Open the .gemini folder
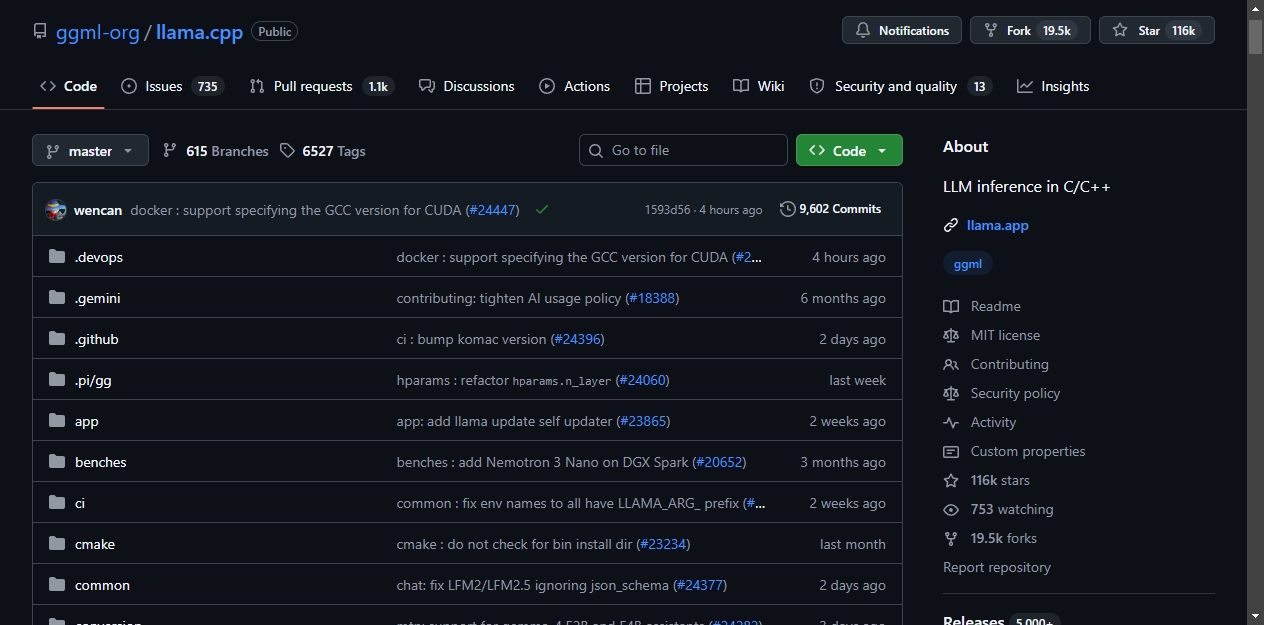This screenshot has height=625, width=1264. point(98,298)
